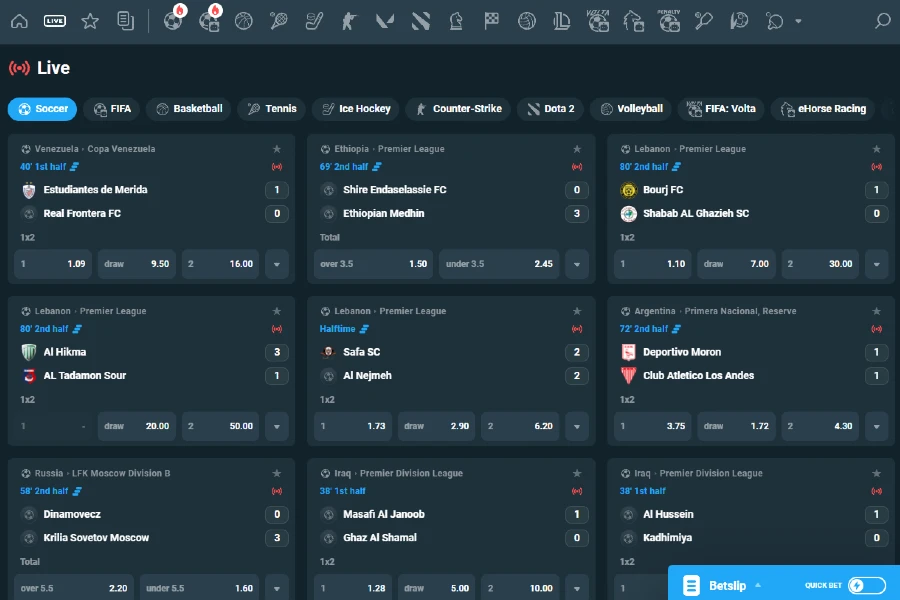Image resolution: width=900 pixels, height=600 pixels.
Task: Open favorites star in top navigation
Action: click(x=90, y=20)
